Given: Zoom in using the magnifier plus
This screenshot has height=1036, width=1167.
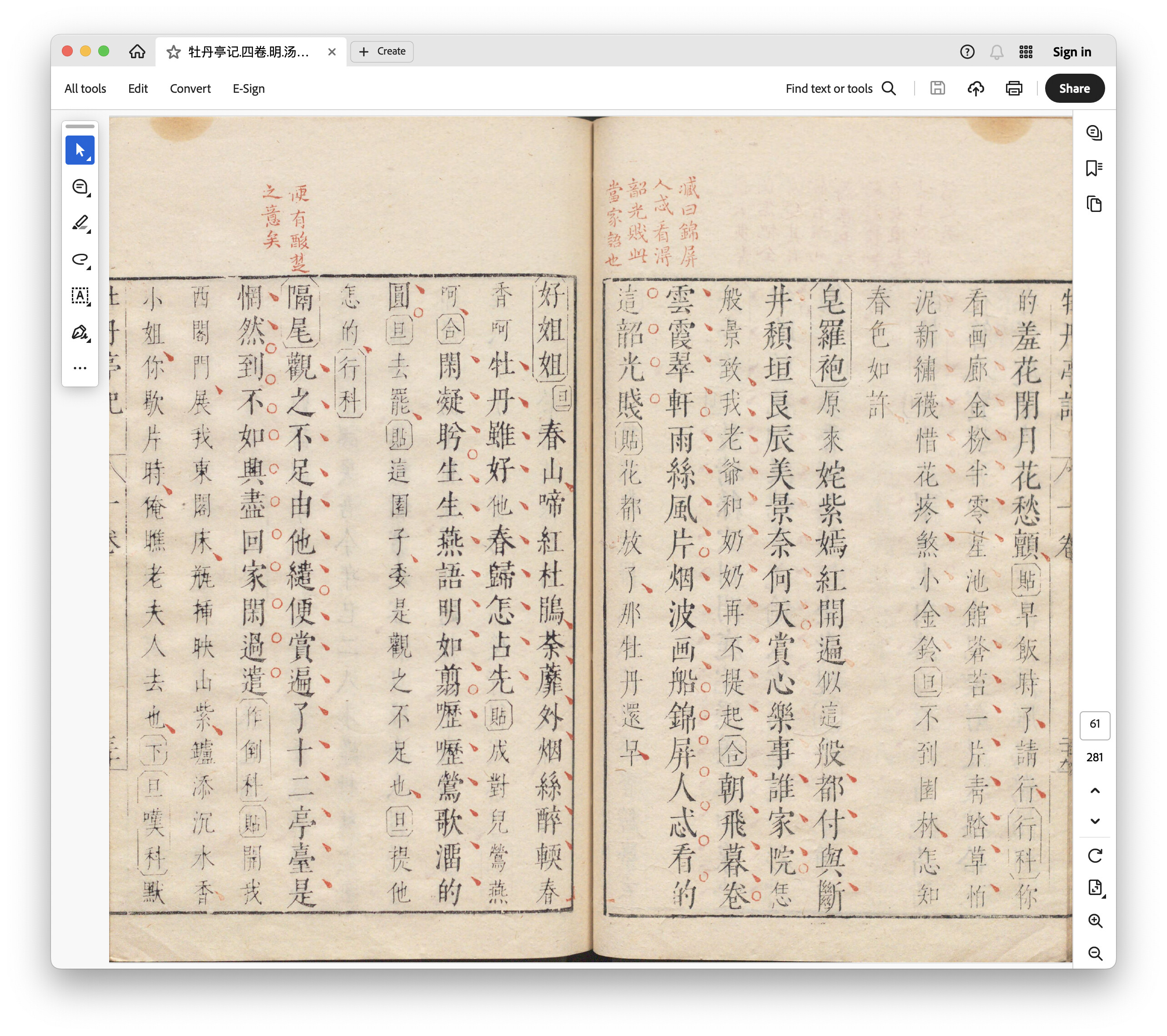Looking at the screenshot, I should click(1095, 920).
